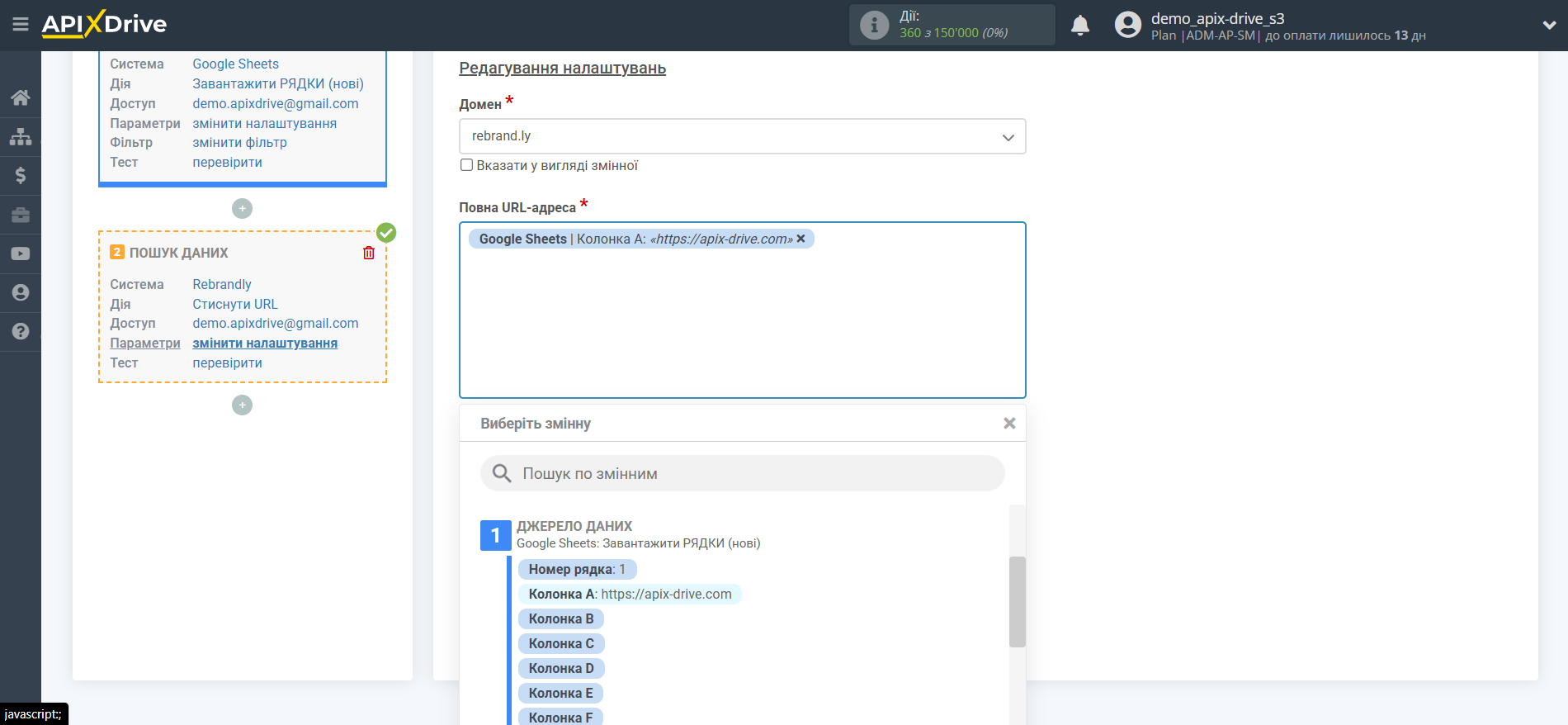Screen dimensions: 1568x725
Task: Select variable Колонка C
Action: coord(561,643)
